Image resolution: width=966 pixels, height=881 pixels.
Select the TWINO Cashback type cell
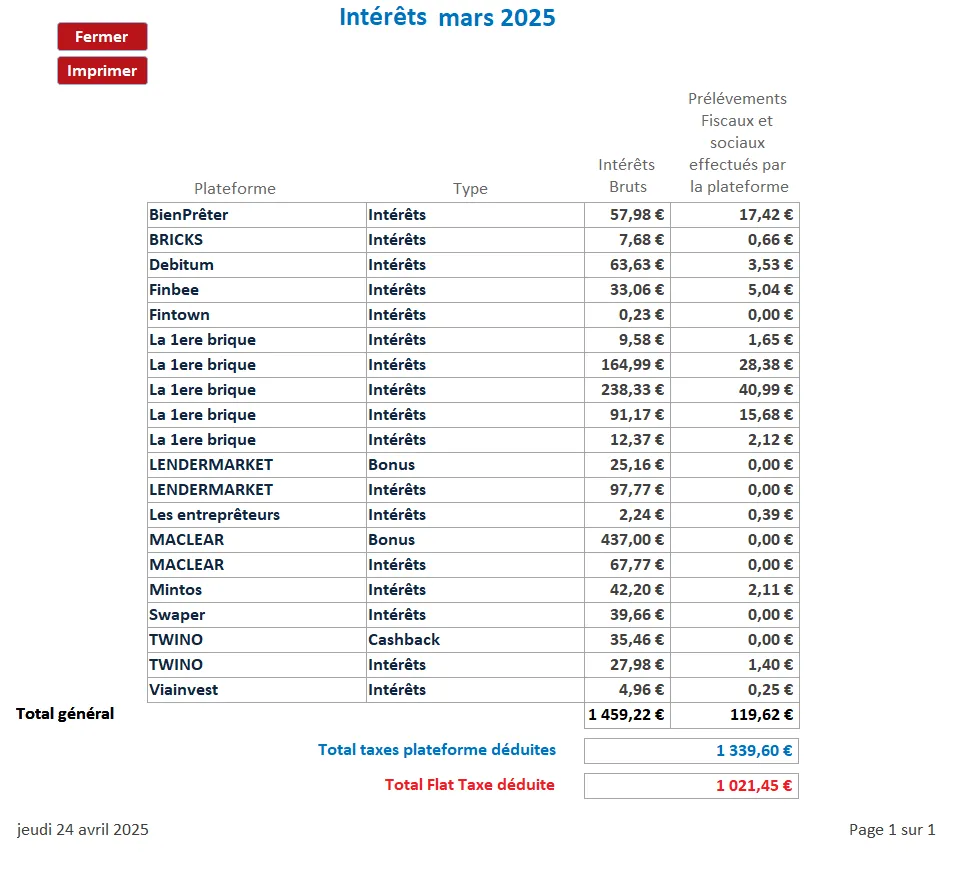tap(475, 640)
